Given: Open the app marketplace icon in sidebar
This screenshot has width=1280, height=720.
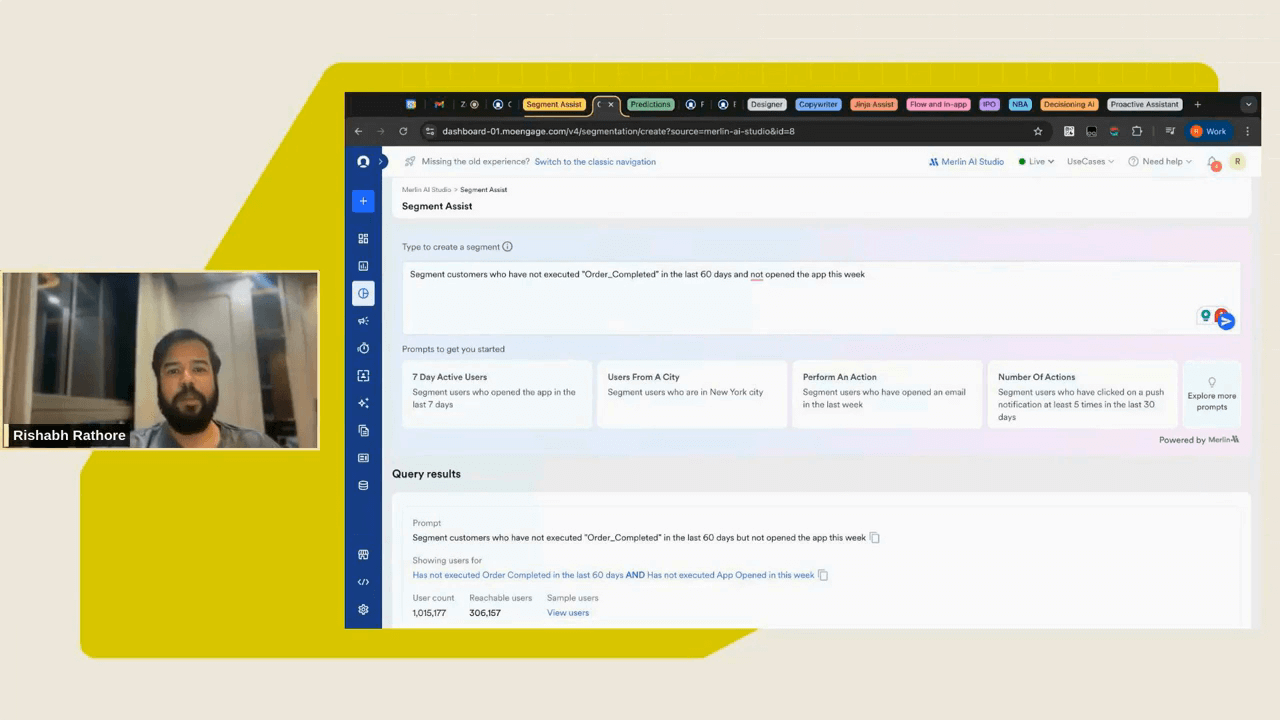Looking at the screenshot, I should click(363, 555).
